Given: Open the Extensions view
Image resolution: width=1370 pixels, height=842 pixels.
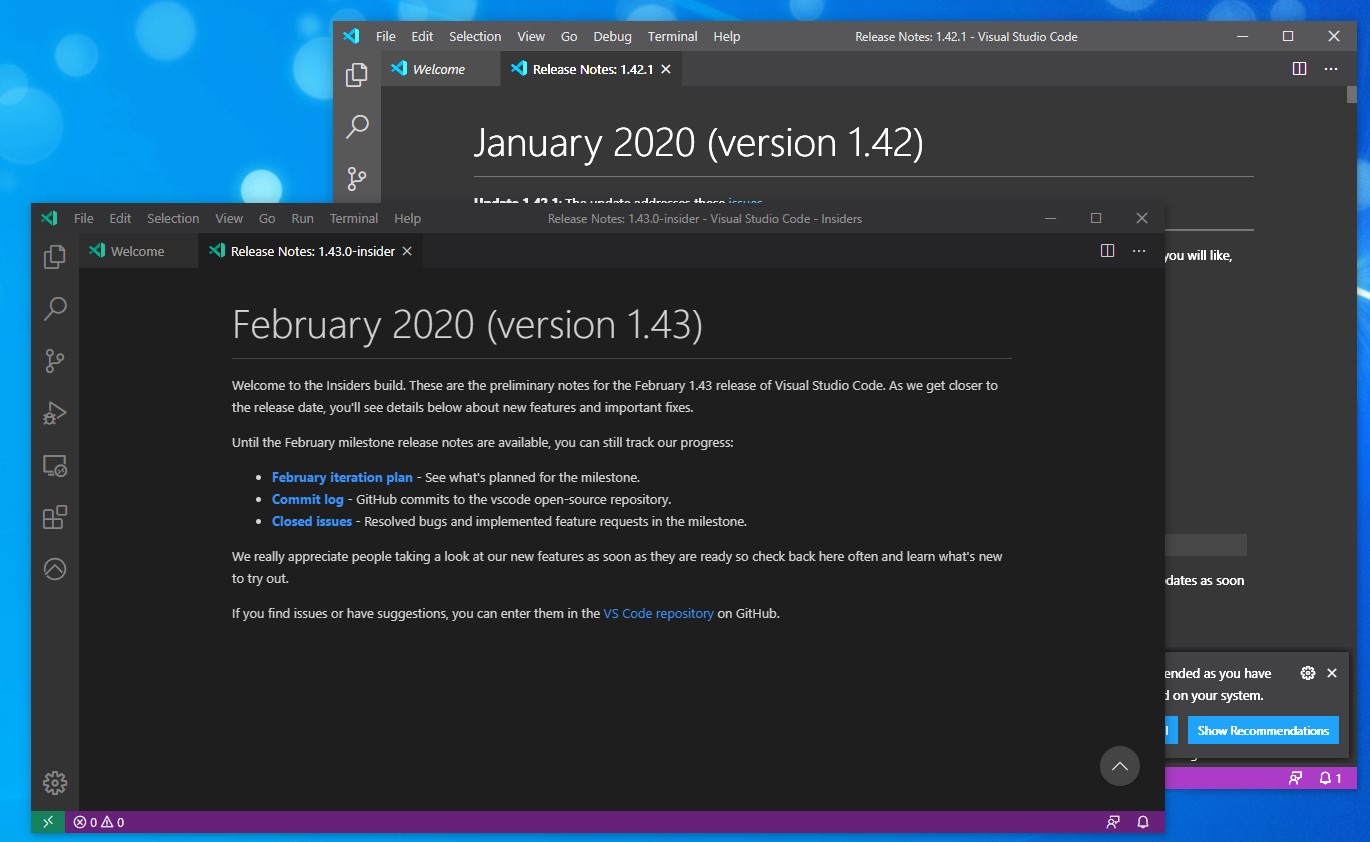Looking at the screenshot, I should (54, 517).
